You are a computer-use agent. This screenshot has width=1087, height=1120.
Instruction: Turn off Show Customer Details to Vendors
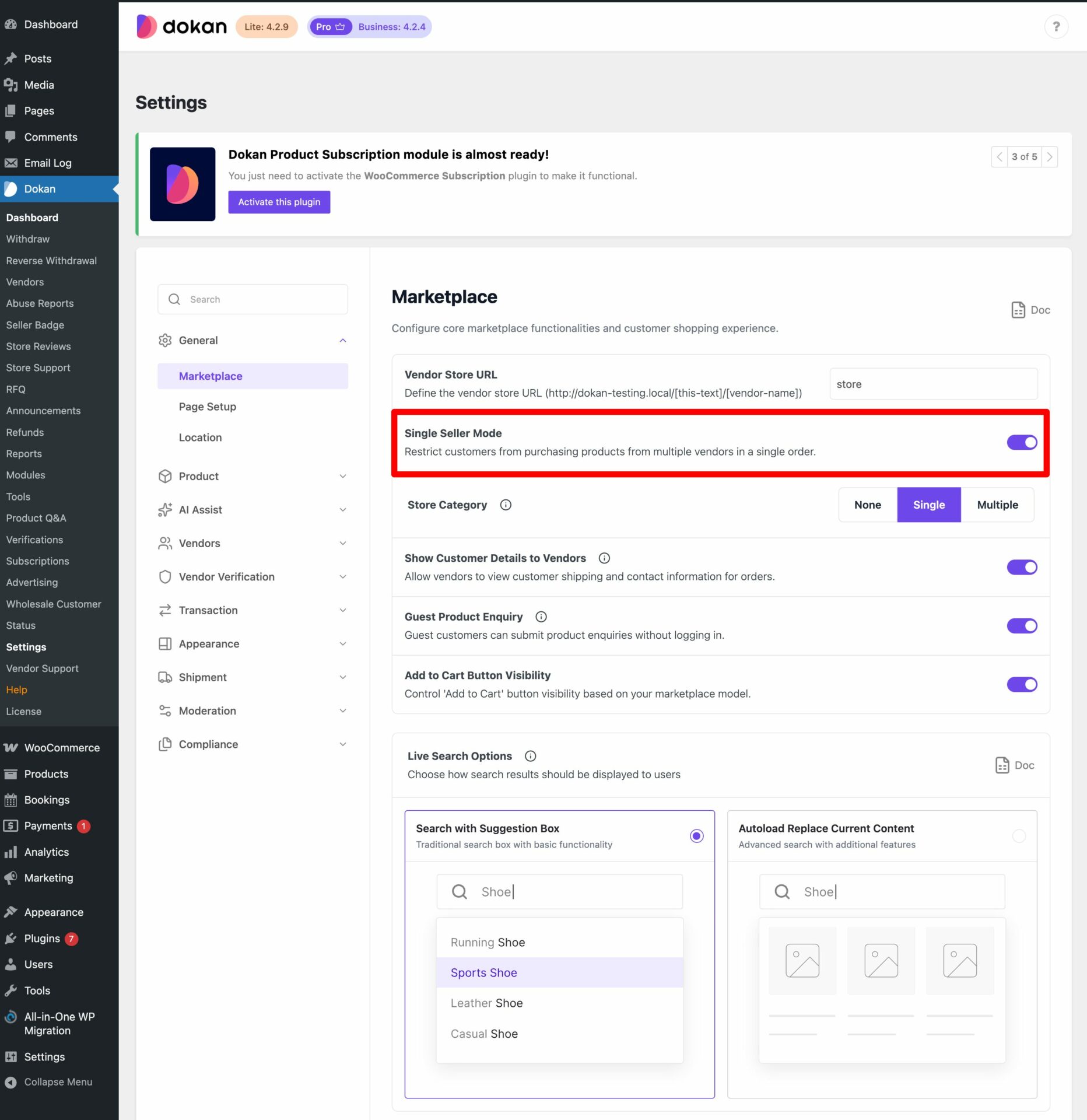pos(1022,566)
